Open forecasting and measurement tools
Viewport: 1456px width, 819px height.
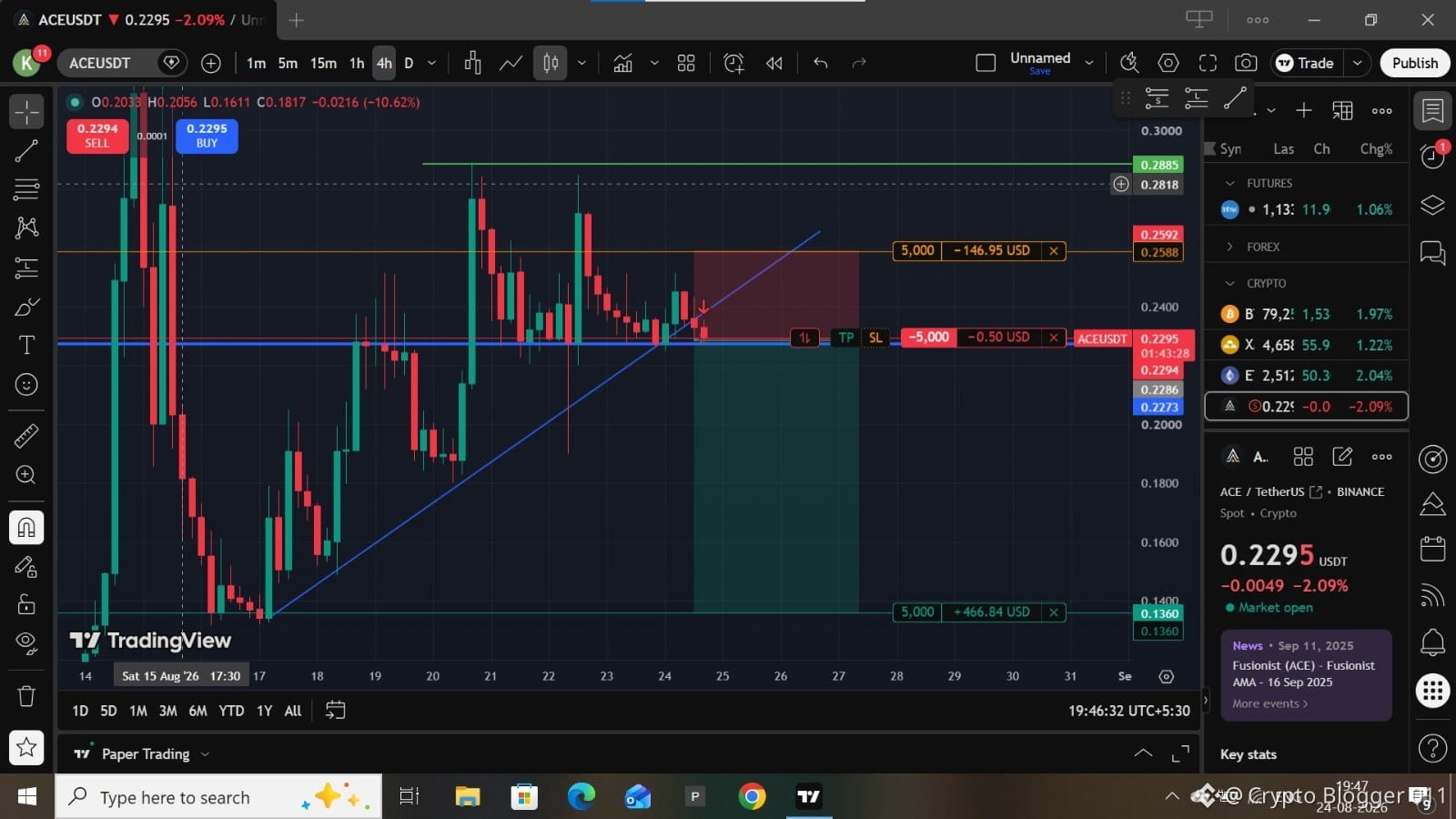tap(26, 268)
